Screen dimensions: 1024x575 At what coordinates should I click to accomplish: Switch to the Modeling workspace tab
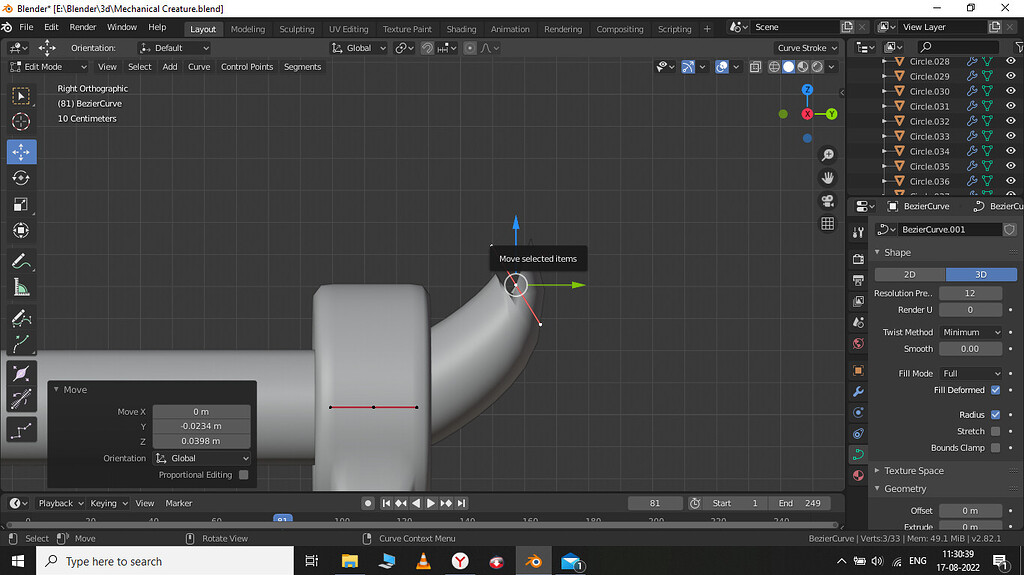click(248, 29)
